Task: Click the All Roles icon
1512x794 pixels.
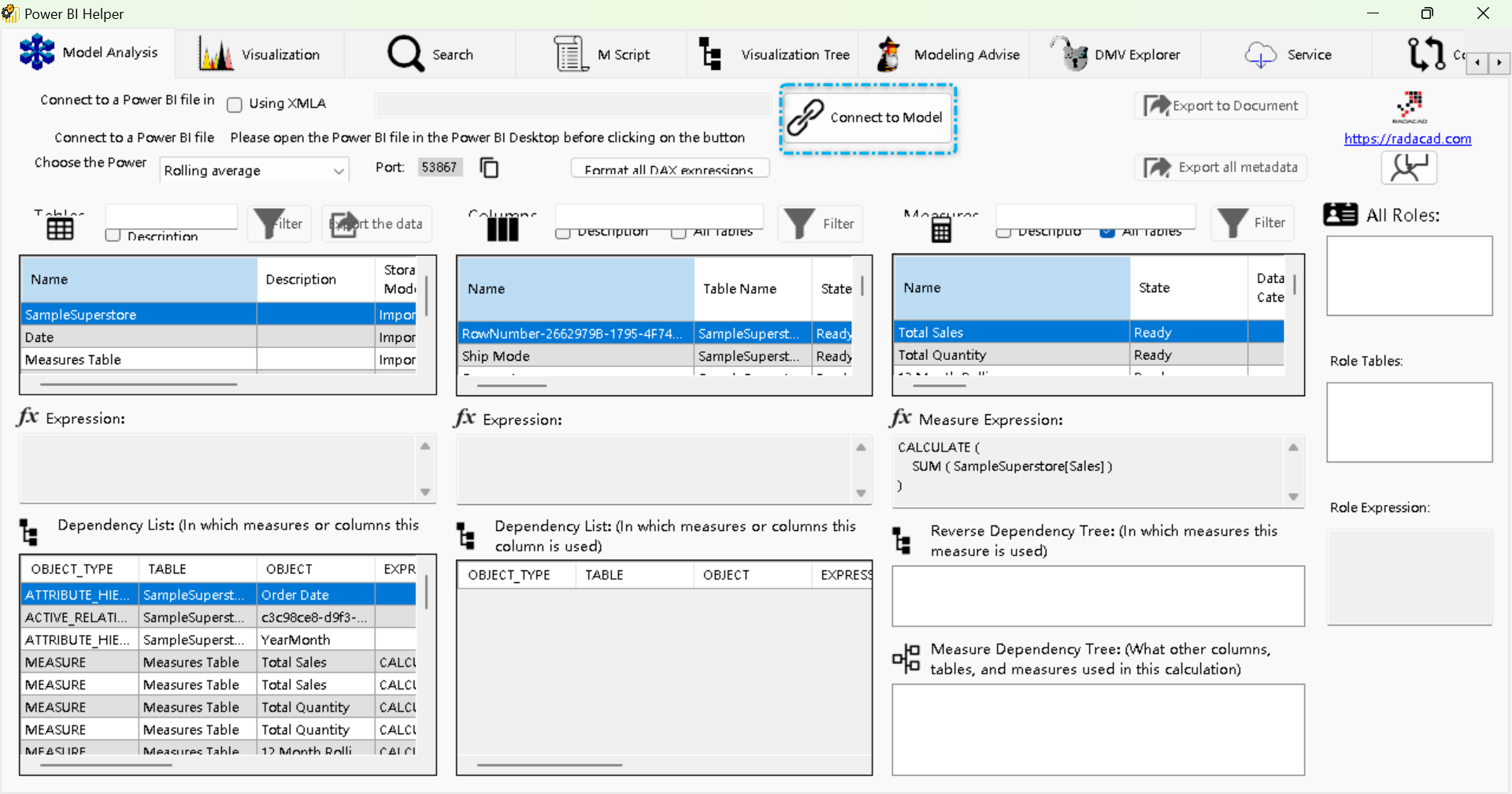Action: point(1340,214)
